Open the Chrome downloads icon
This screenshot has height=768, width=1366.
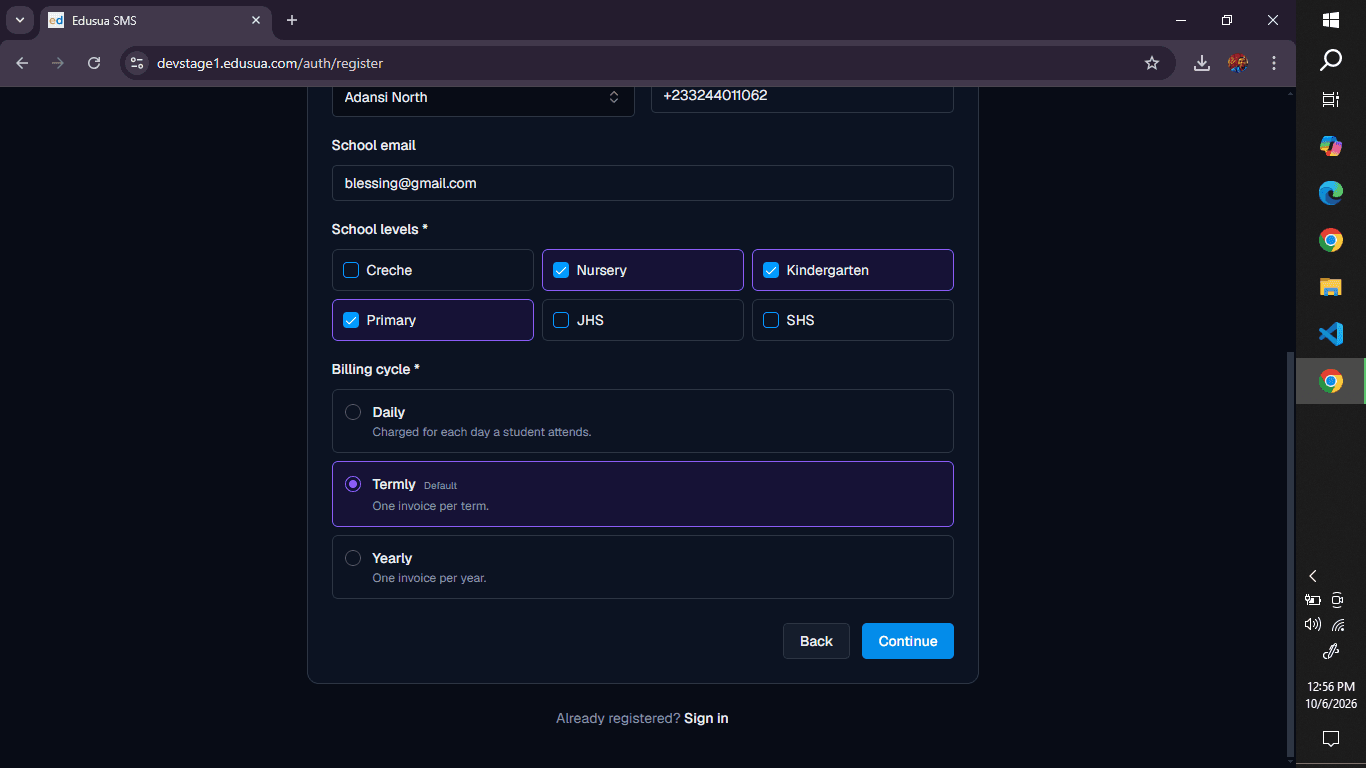coord(1202,63)
